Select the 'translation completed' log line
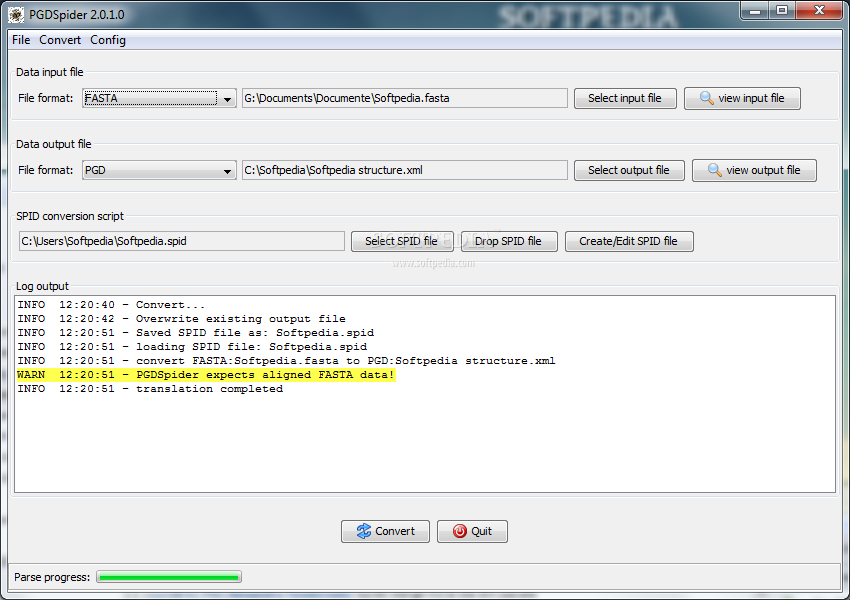This screenshot has width=850, height=600. 150,389
